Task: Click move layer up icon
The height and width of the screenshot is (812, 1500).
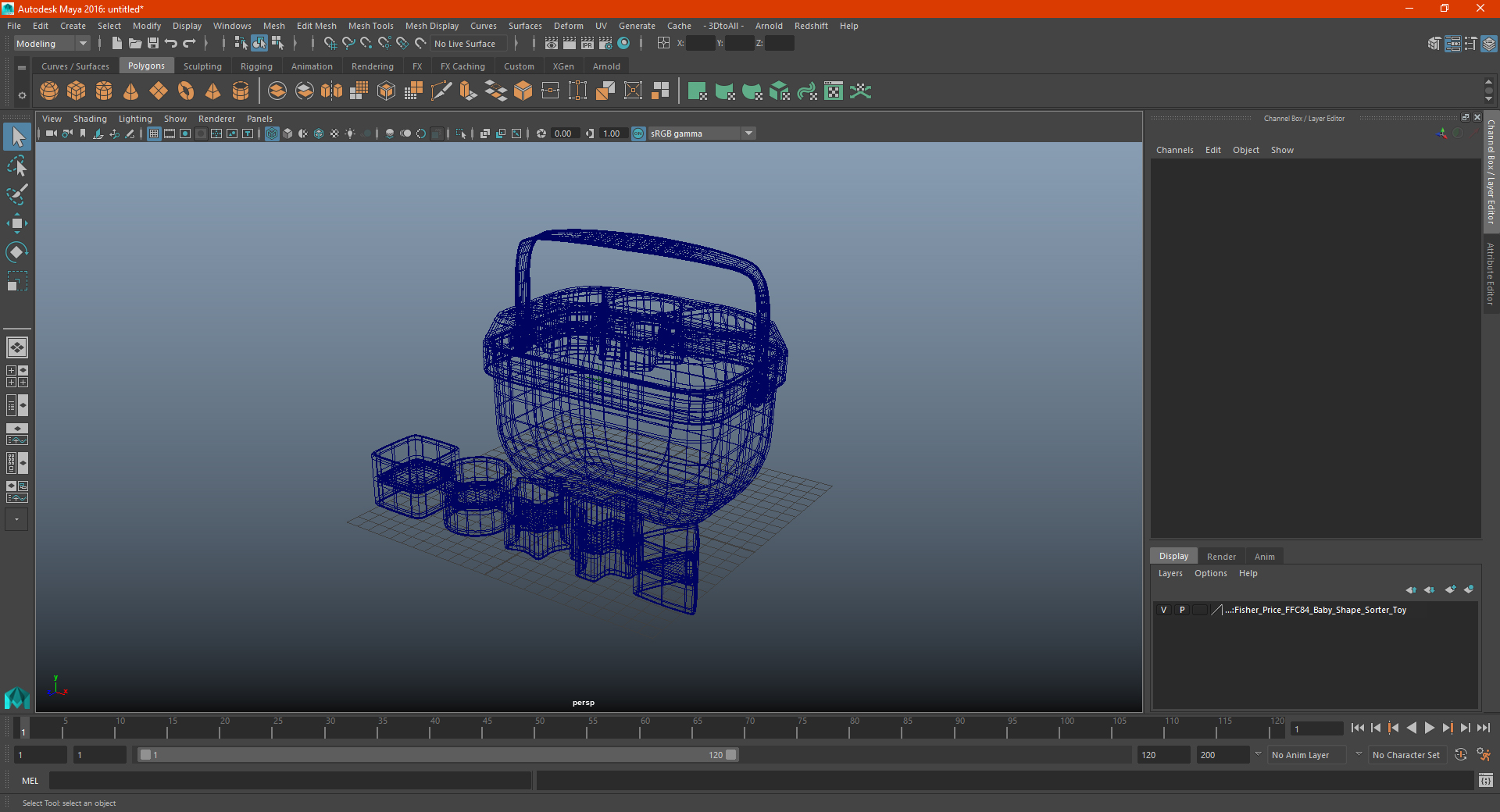Action: 1411,589
